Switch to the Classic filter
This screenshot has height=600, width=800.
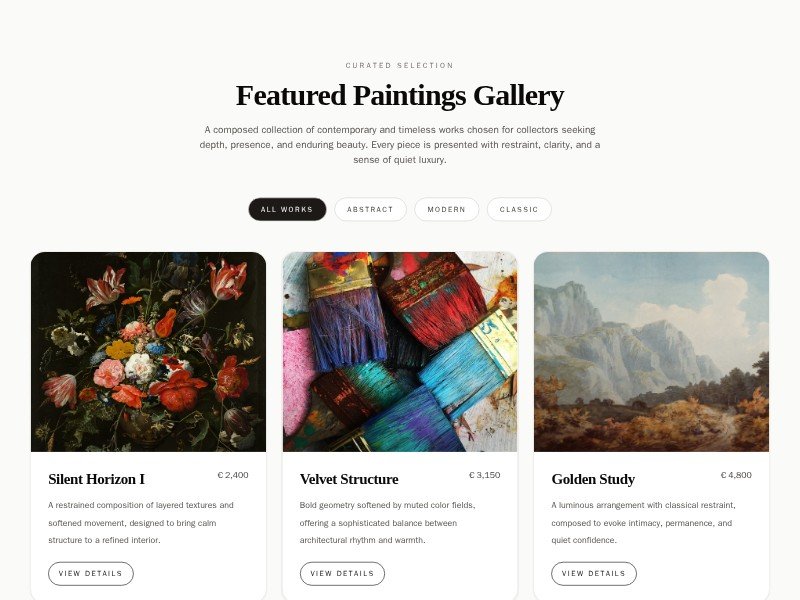point(519,209)
